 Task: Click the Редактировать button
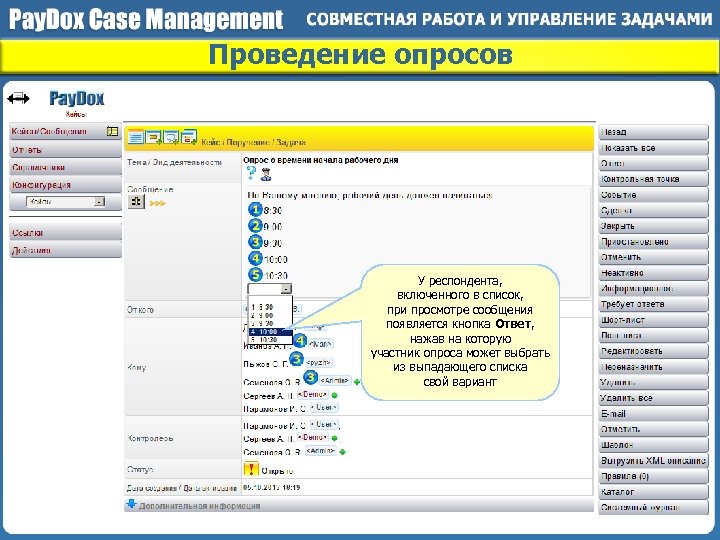tap(653, 351)
